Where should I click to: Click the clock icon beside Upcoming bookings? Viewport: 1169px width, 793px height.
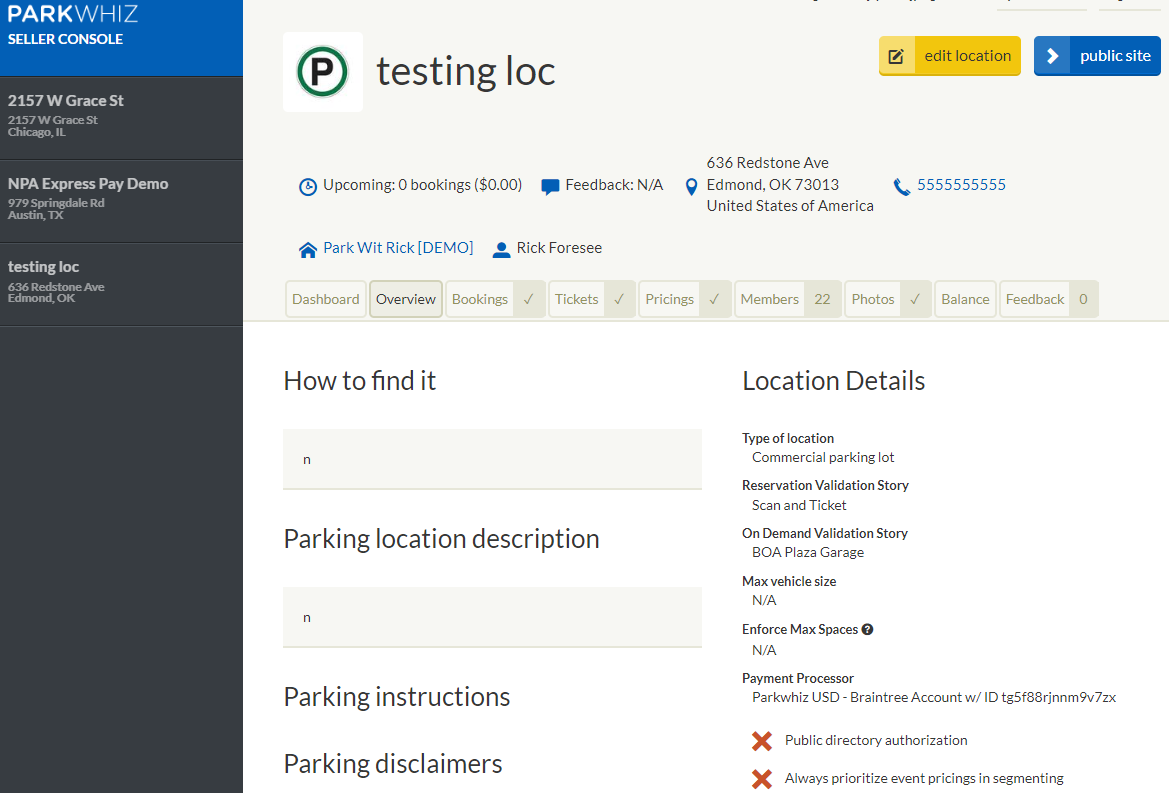pyautogui.click(x=307, y=186)
